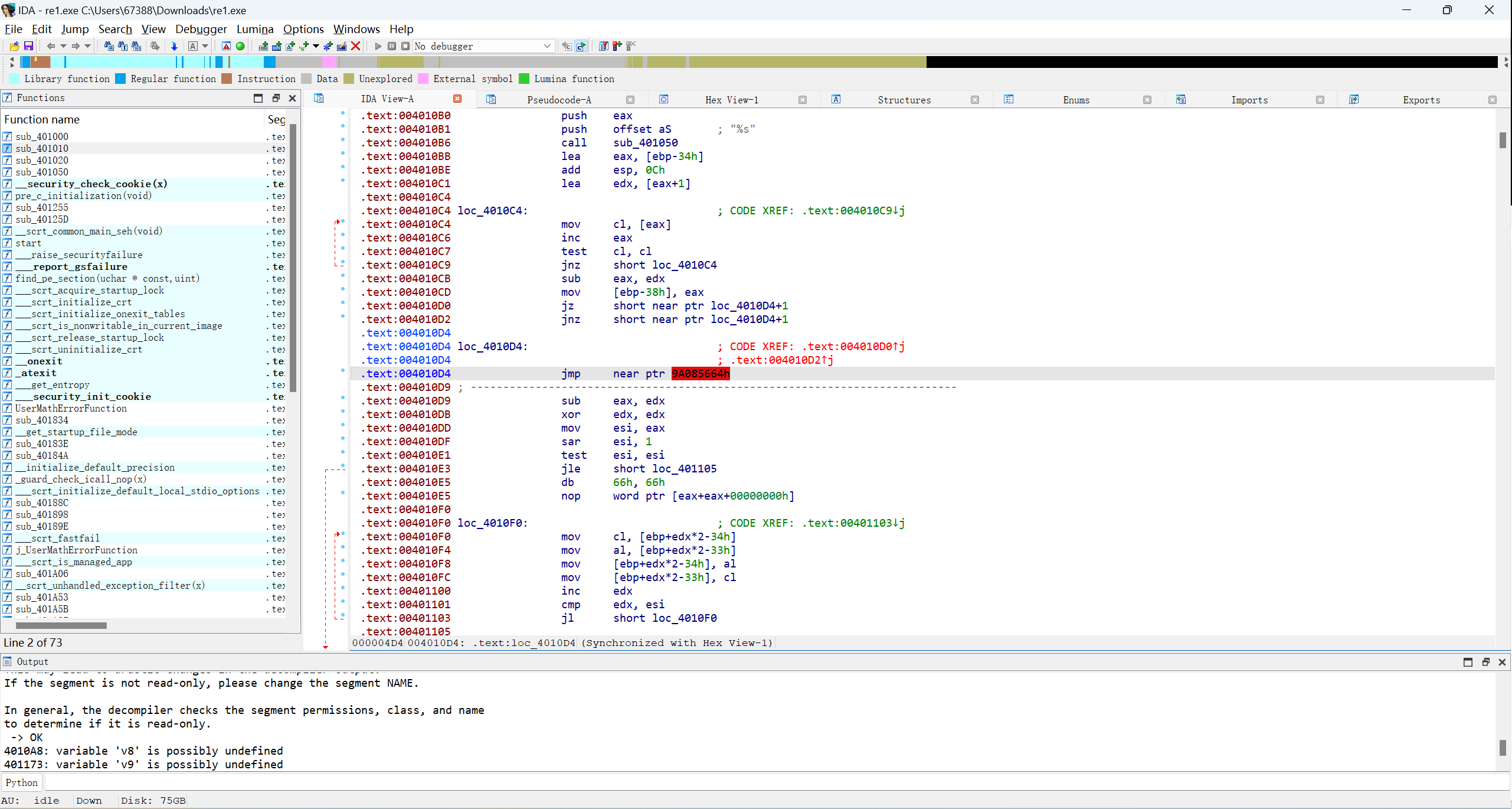Start the process with the play icon
This screenshot has width=1512, height=809.
(x=378, y=46)
